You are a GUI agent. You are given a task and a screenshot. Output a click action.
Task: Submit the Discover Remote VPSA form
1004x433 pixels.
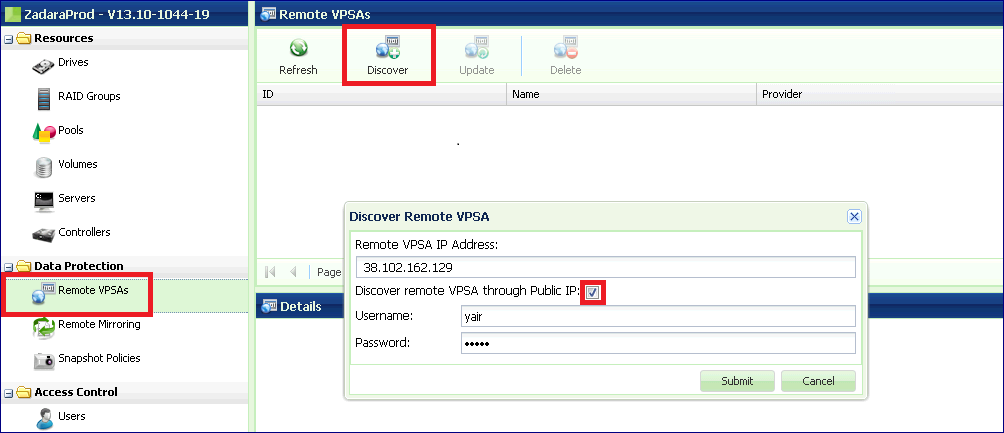737,380
